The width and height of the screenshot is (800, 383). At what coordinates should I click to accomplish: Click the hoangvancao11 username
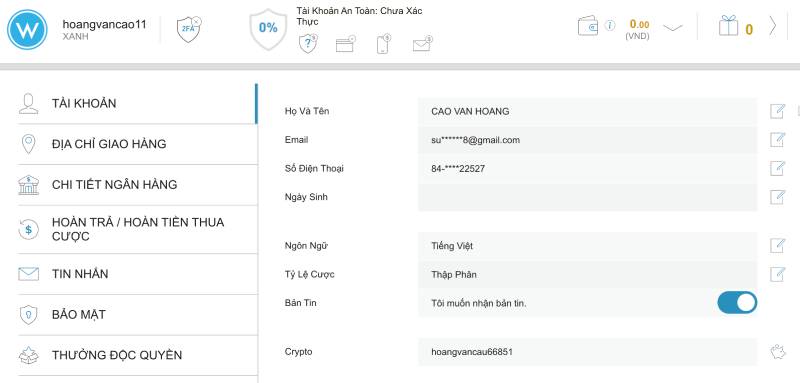click(x=104, y=24)
